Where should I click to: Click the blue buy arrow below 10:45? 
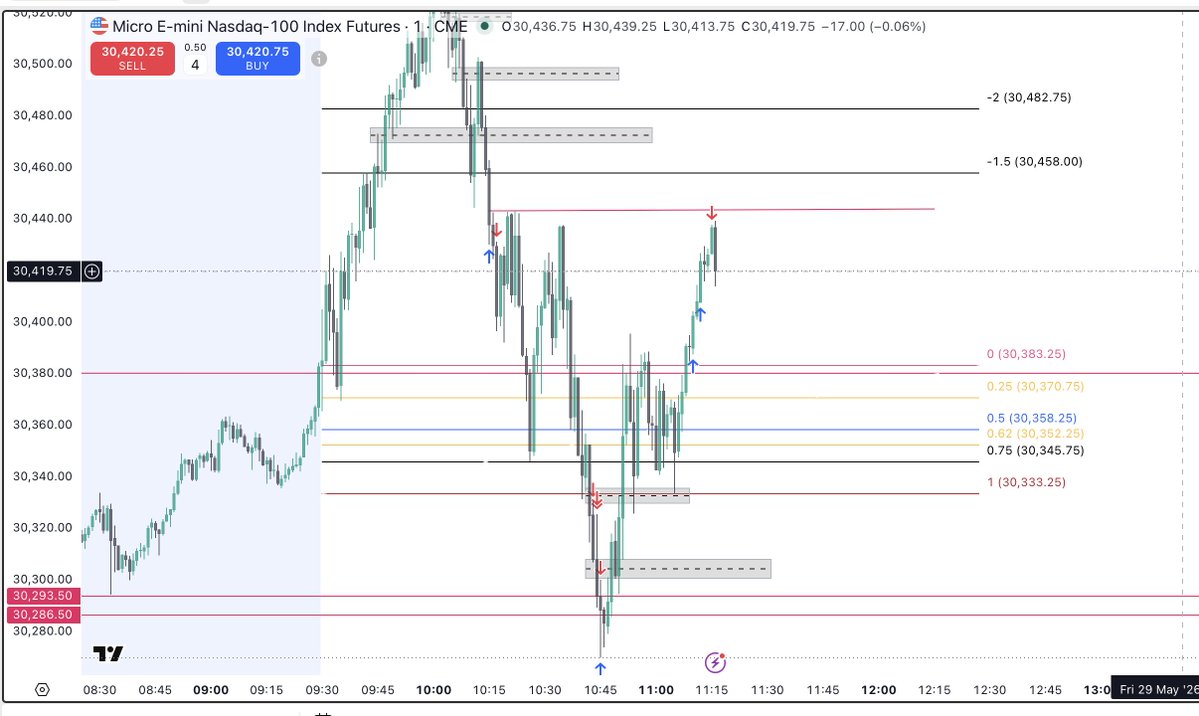(x=600, y=669)
